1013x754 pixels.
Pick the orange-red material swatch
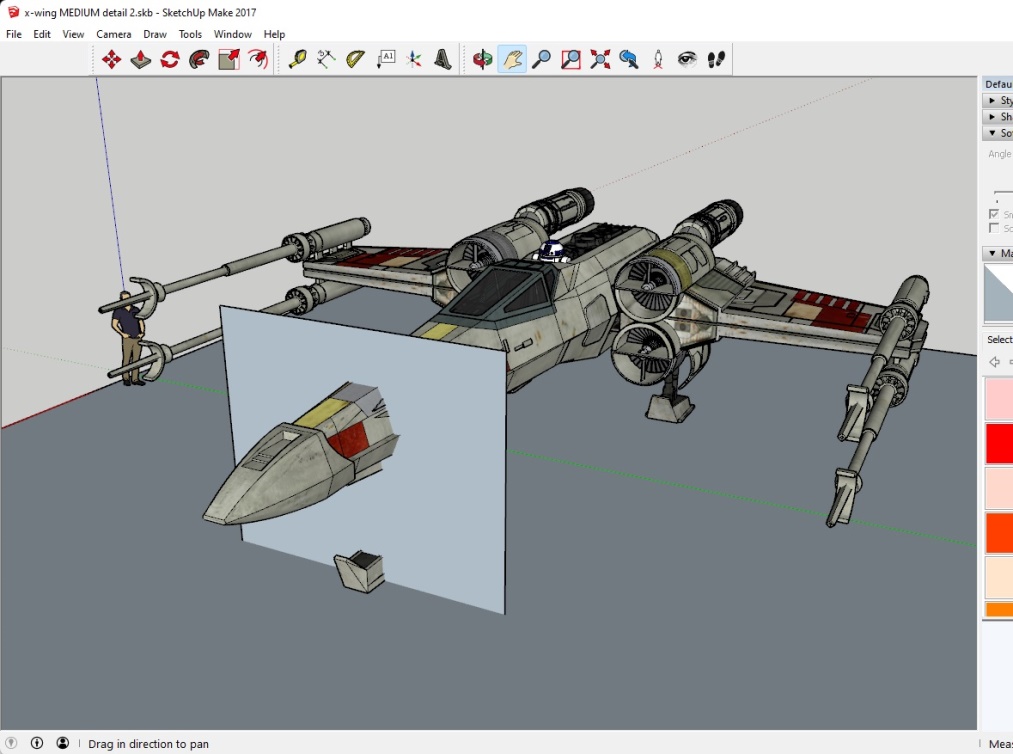[999, 533]
